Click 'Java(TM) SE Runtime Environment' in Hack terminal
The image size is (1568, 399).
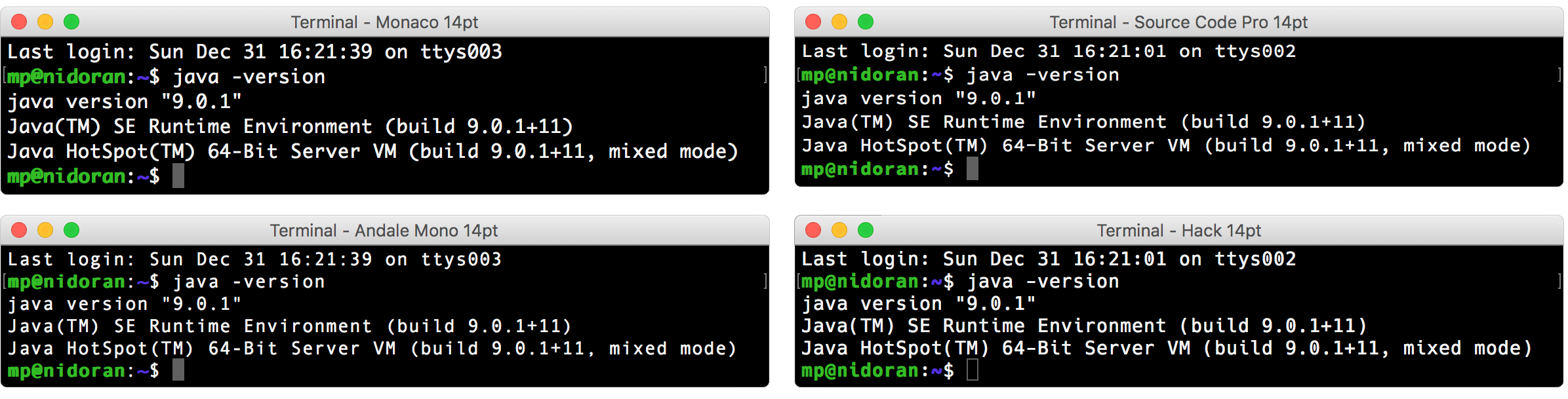pyautogui.click(x=984, y=326)
